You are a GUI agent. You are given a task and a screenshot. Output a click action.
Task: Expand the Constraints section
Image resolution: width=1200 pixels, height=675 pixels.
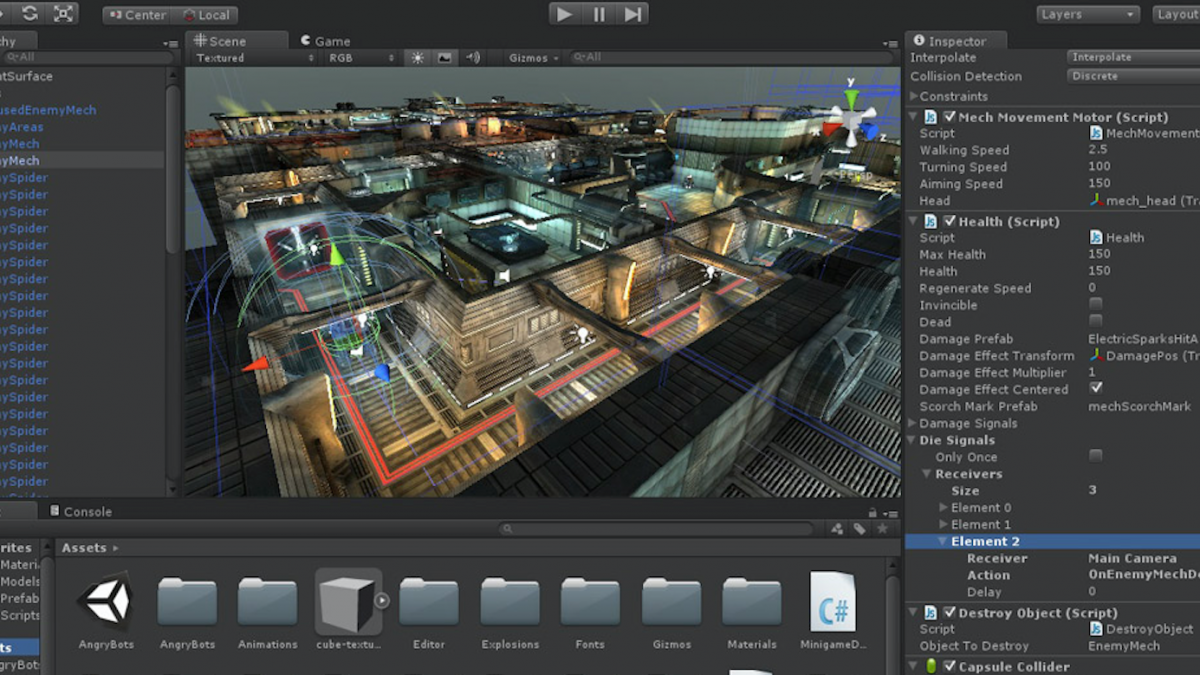(914, 97)
